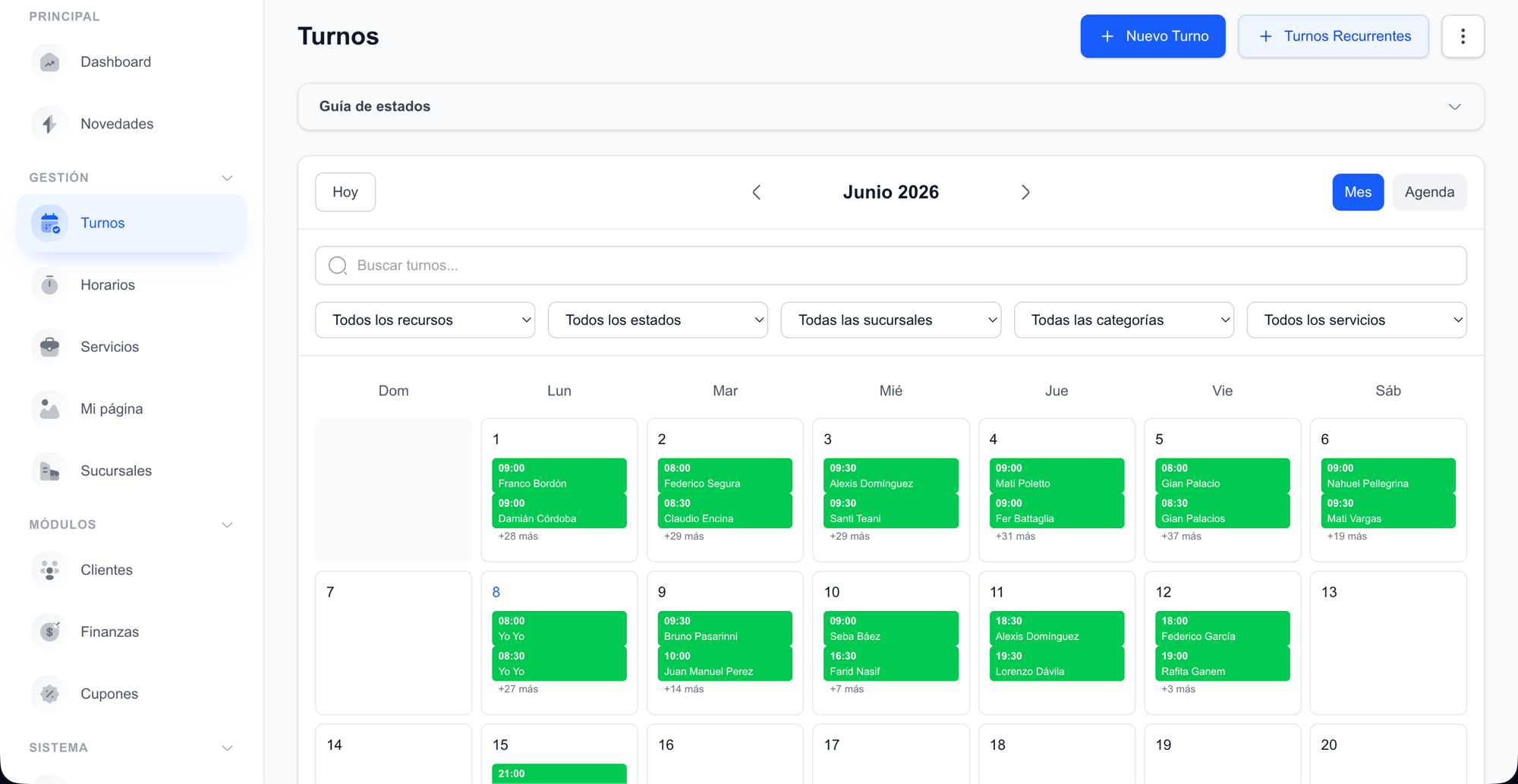
Task: Open the Servicios briefcase icon
Action: 49,347
